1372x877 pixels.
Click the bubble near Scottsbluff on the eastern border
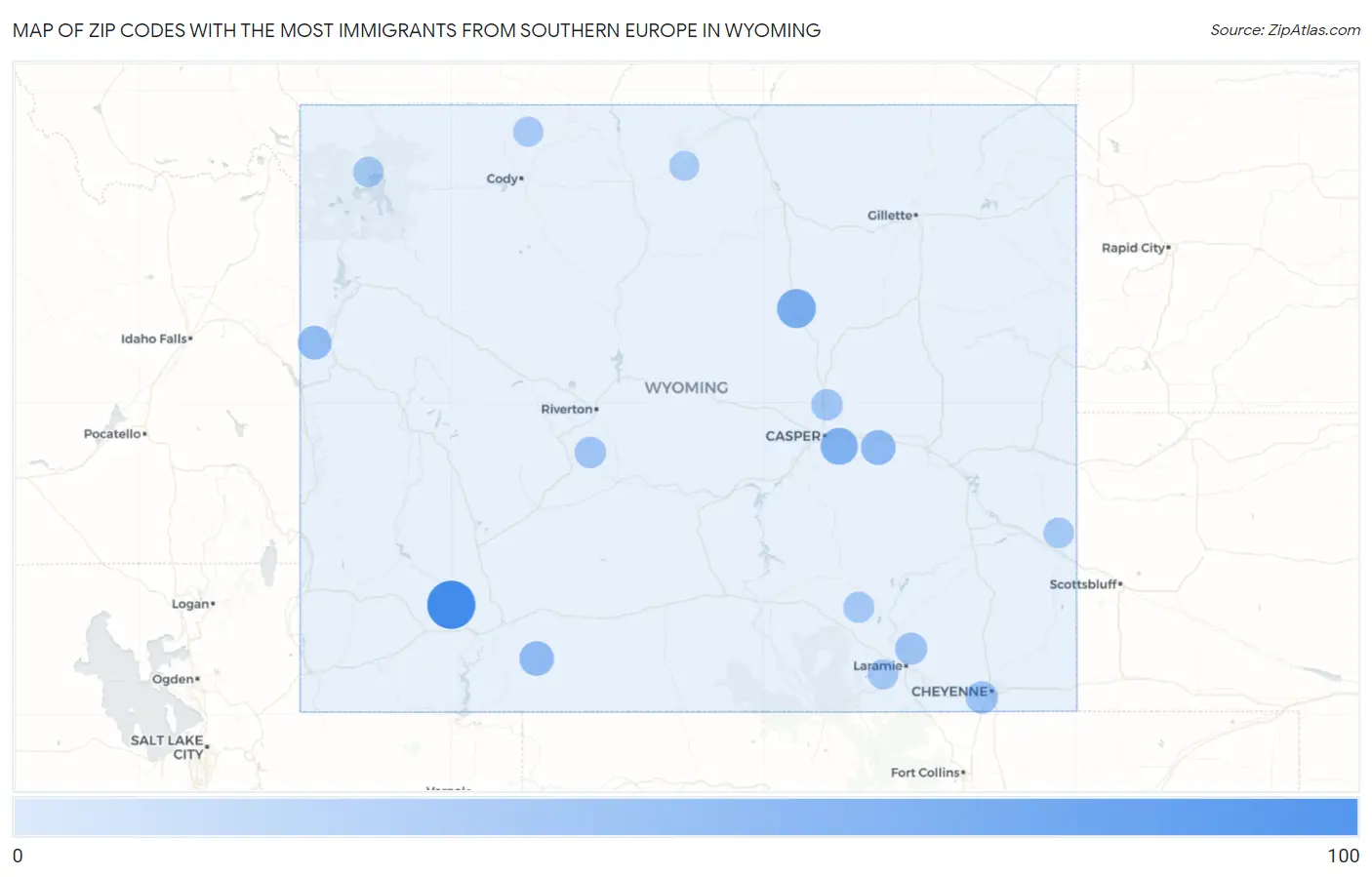(1059, 533)
